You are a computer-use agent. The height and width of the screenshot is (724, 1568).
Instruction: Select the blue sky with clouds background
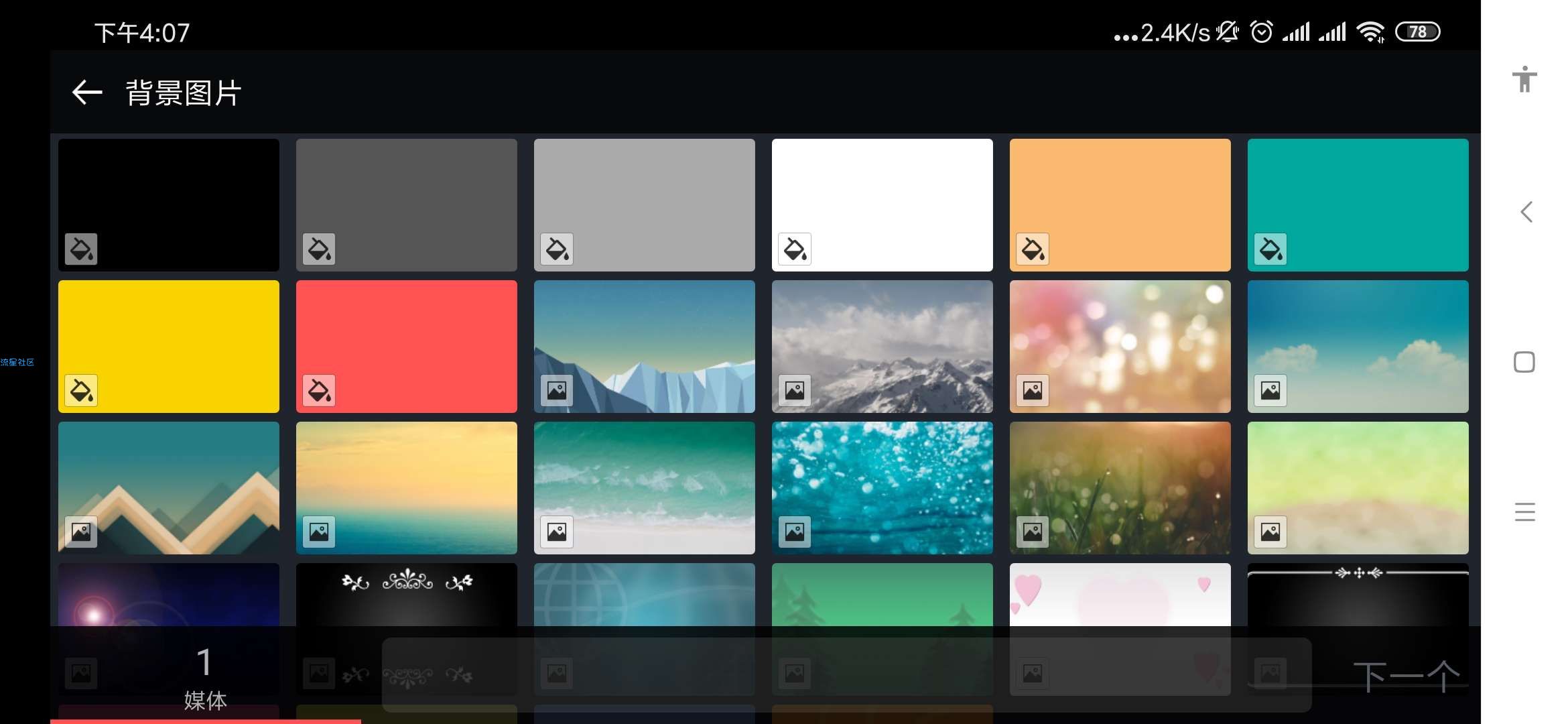pyautogui.click(x=1358, y=347)
